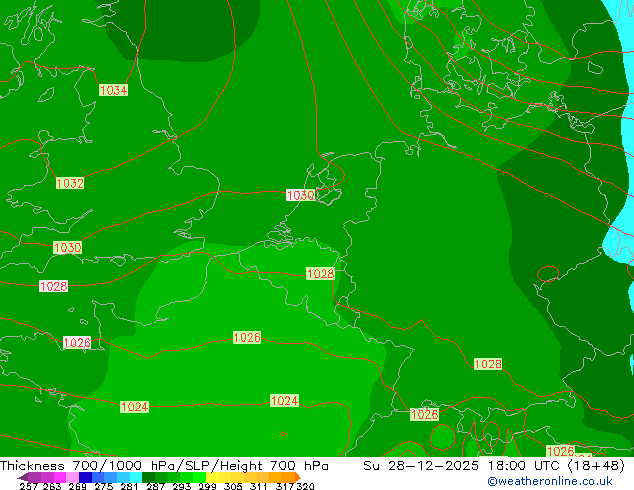Click the forecast date 'Su 28-12-2025 18:00 UTC'
The image size is (634, 490).
click(463, 466)
